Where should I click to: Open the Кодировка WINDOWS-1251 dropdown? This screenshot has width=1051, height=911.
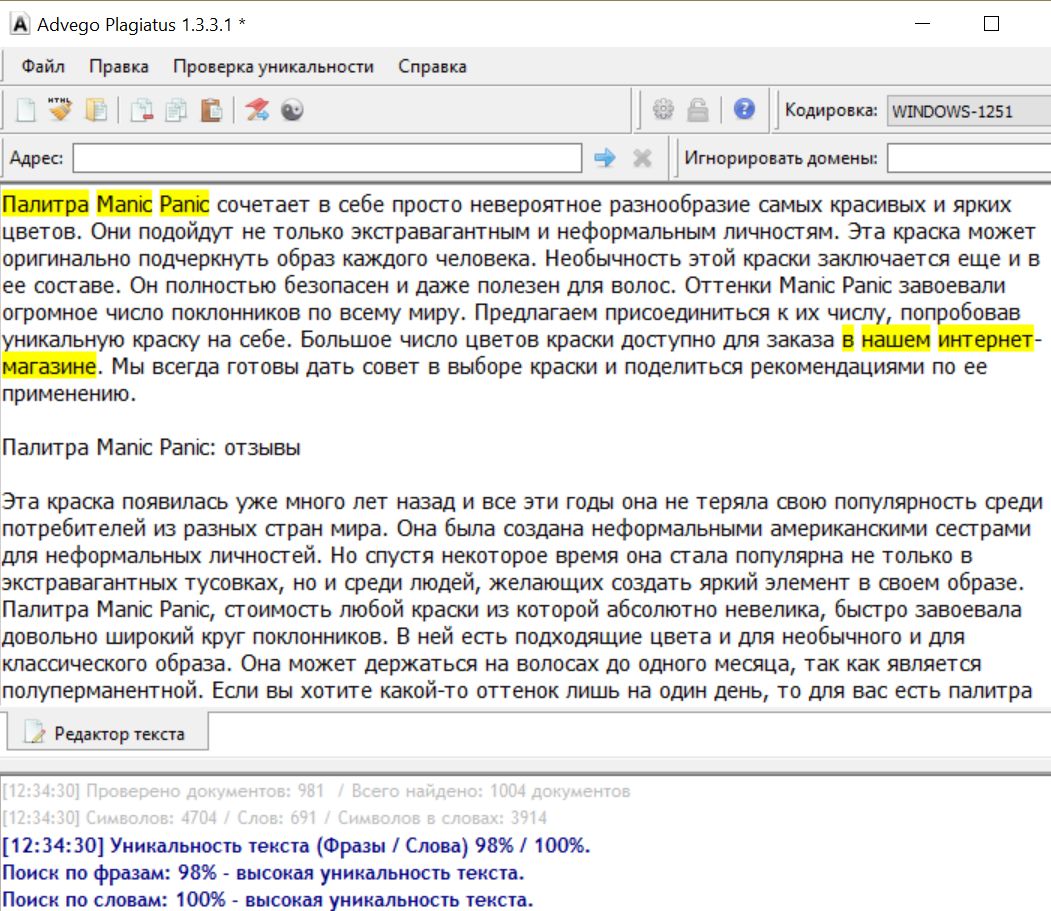click(969, 111)
